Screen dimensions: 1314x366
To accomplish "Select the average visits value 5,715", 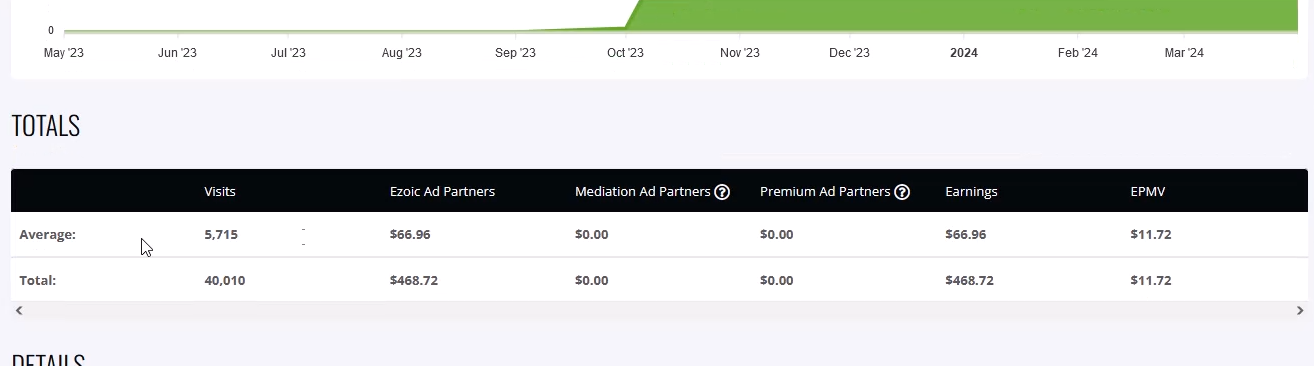I will coord(221,235).
